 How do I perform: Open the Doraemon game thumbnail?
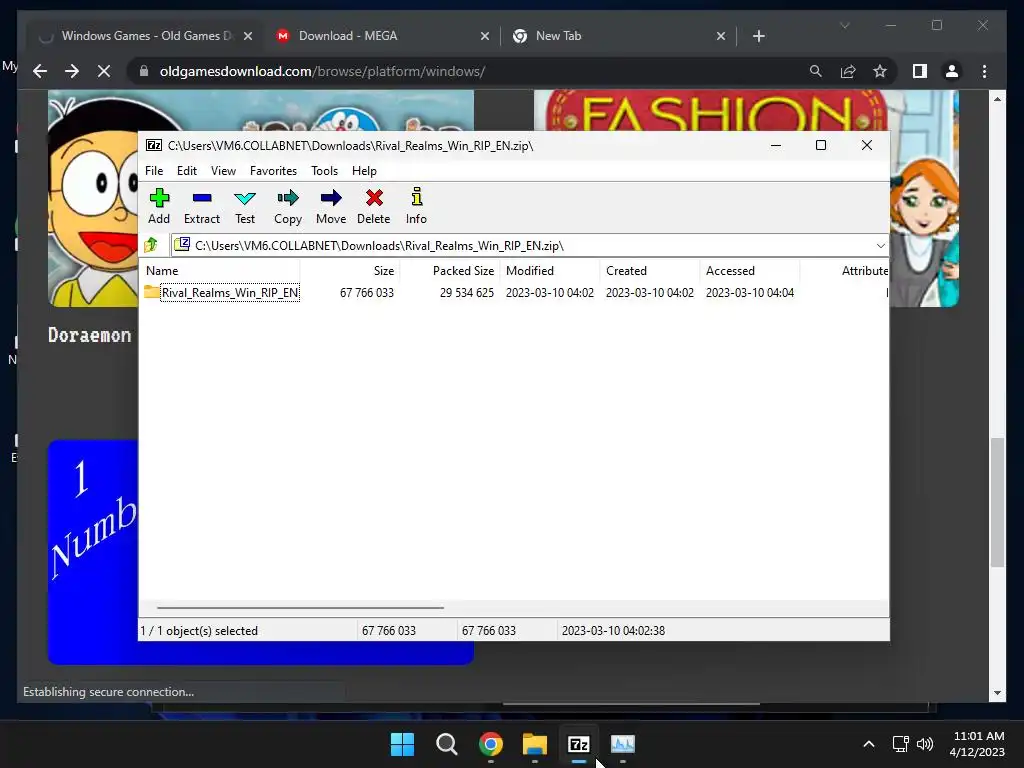(93, 198)
